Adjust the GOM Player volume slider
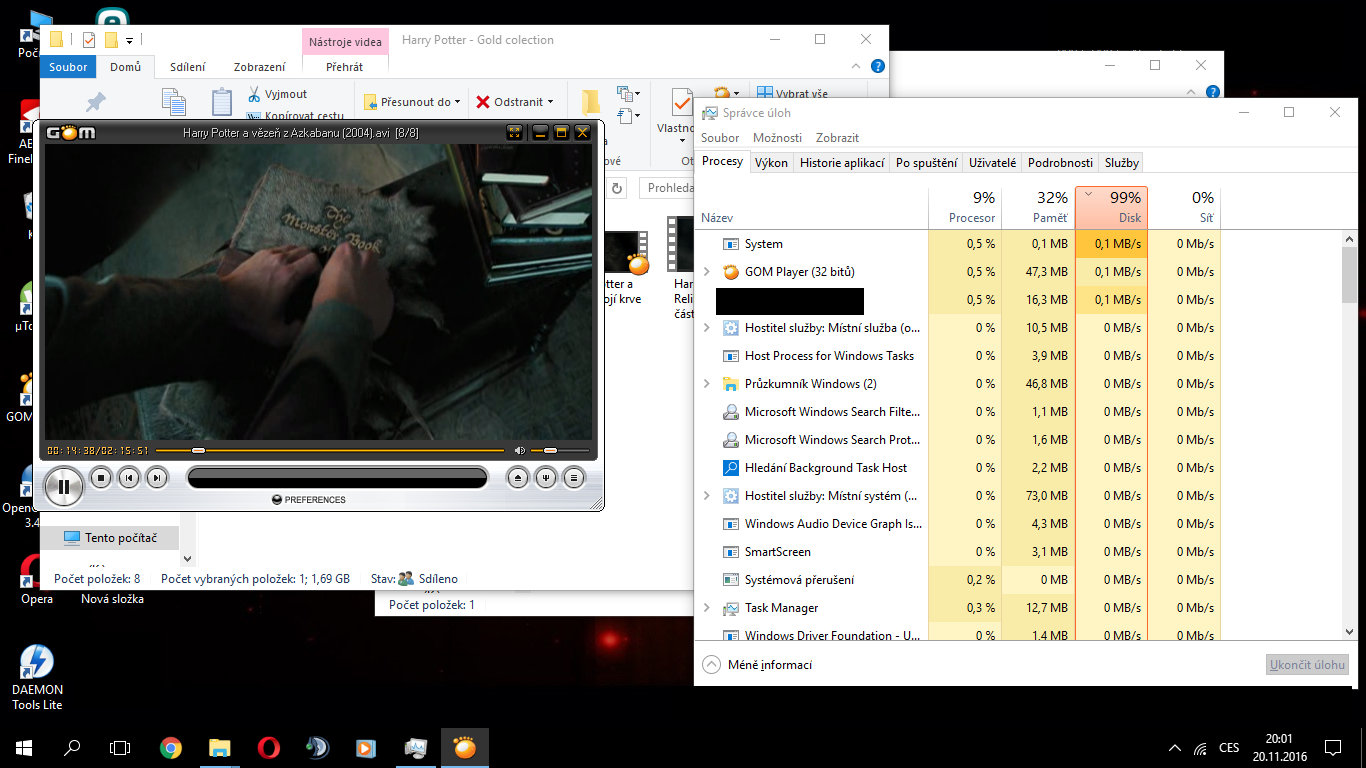The width and height of the screenshot is (1366, 768). pyautogui.click(x=559, y=451)
